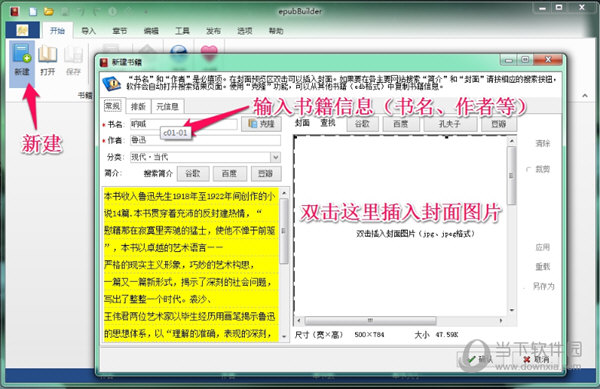Collapse the ribbon with the chevron arrow
The height and width of the screenshot is (389, 600).
tap(585, 96)
